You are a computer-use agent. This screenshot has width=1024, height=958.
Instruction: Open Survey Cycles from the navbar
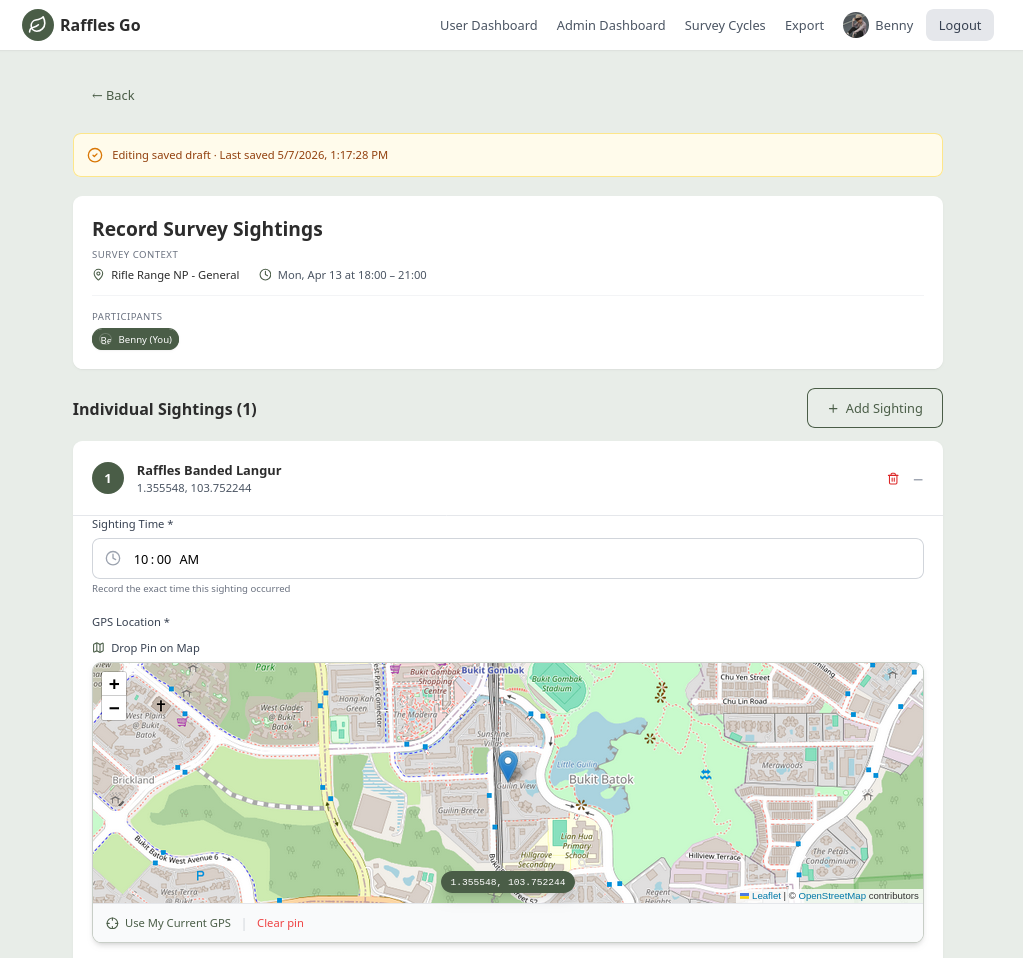point(725,25)
